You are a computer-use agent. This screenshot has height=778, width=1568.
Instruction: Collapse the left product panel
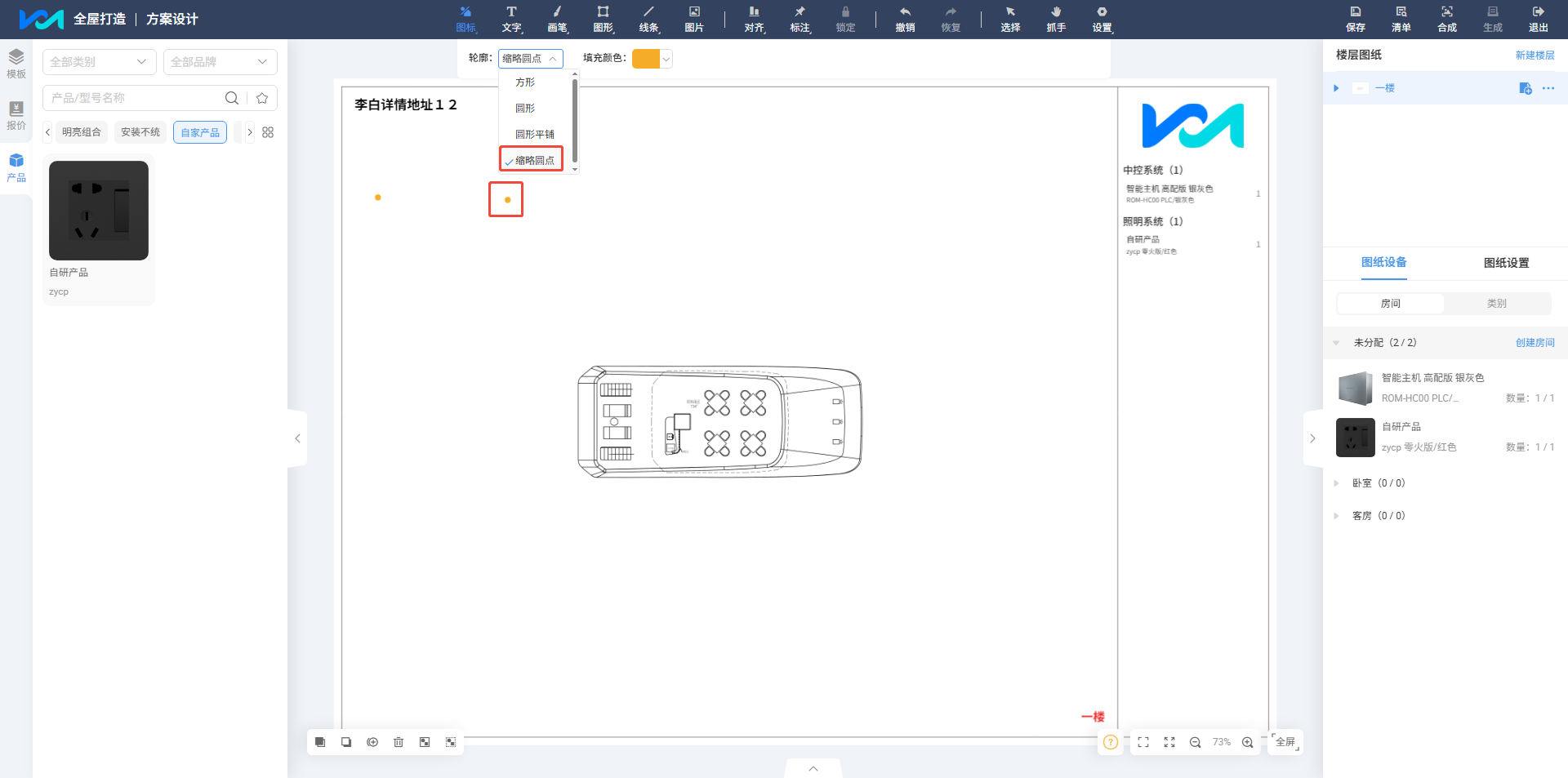[x=297, y=438]
